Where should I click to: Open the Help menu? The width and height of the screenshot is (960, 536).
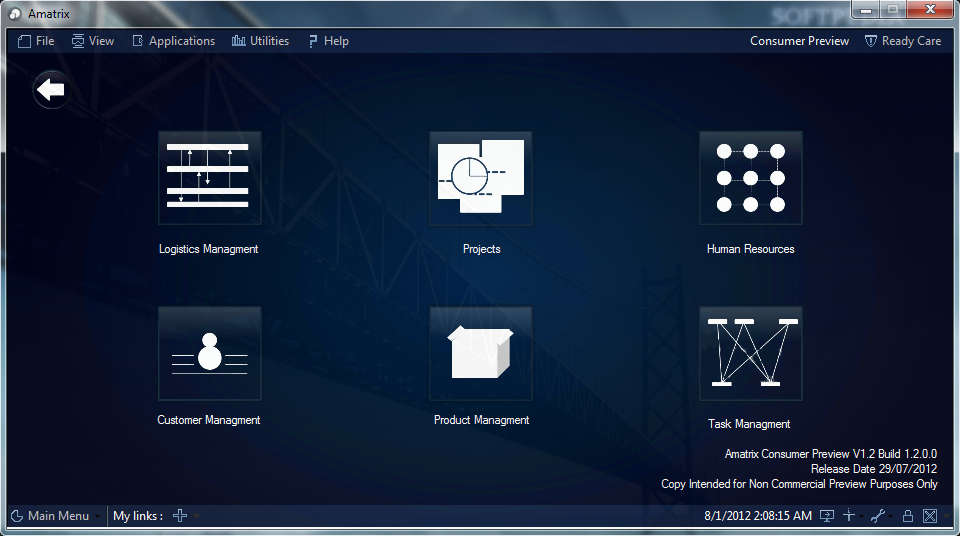tap(328, 41)
